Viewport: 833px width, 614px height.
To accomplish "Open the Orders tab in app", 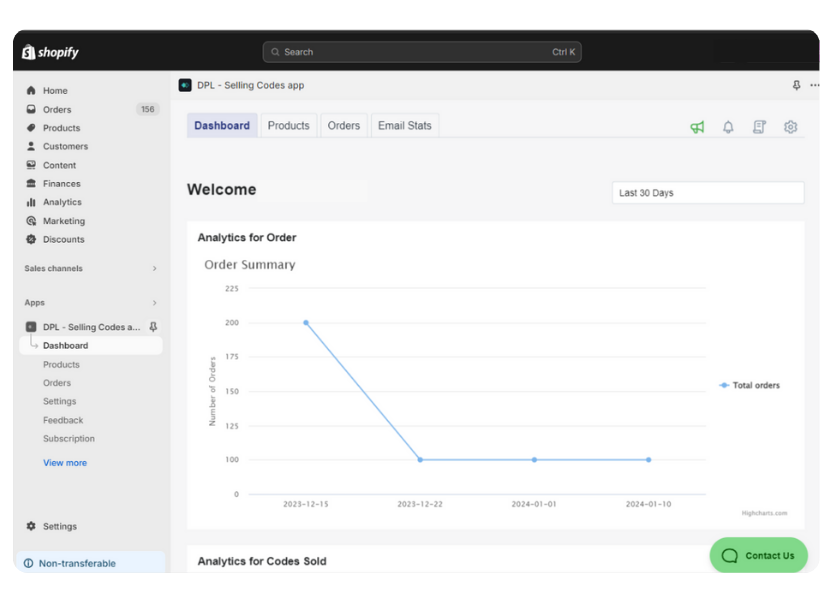I will 343,126.
